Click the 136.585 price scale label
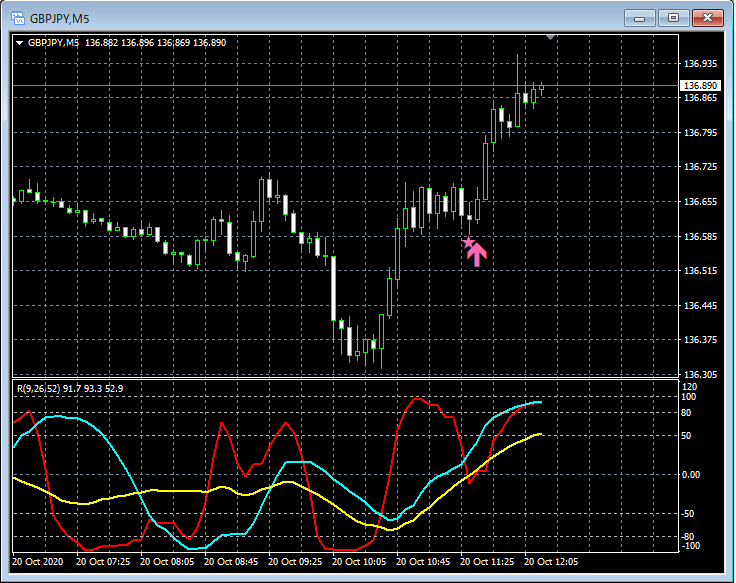Viewport: 736px width, 583px height. pyautogui.click(x=700, y=237)
